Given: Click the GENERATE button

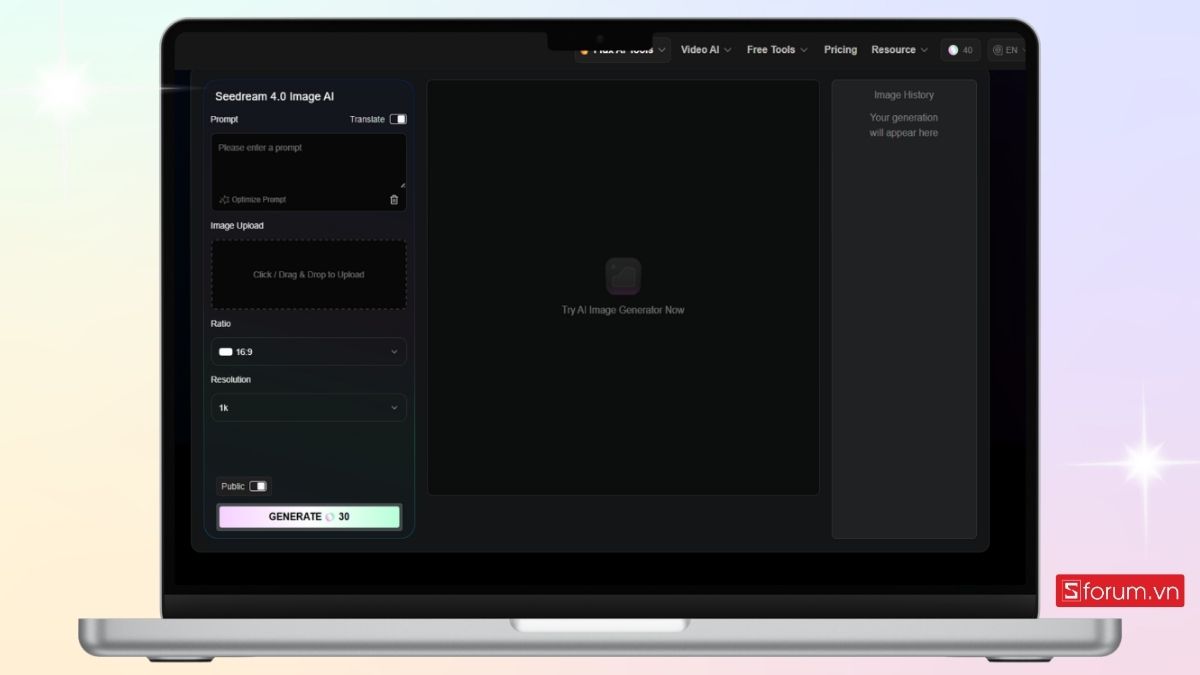Looking at the screenshot, I should (309, 517).
